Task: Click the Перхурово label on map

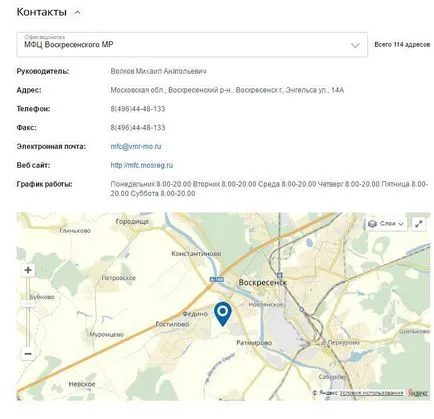Action: point(343,342)
